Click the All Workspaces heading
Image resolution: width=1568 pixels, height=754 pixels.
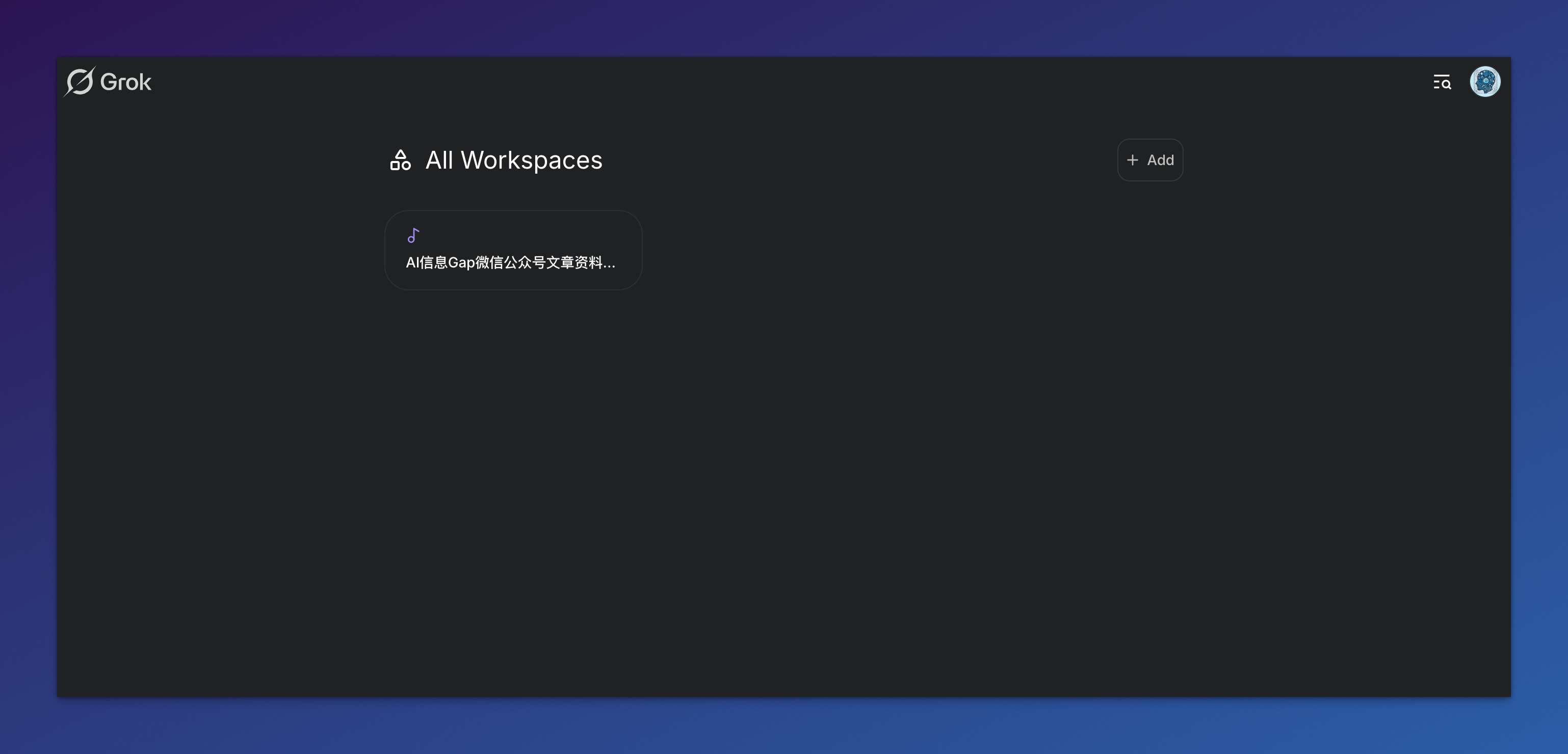(513, 160)
